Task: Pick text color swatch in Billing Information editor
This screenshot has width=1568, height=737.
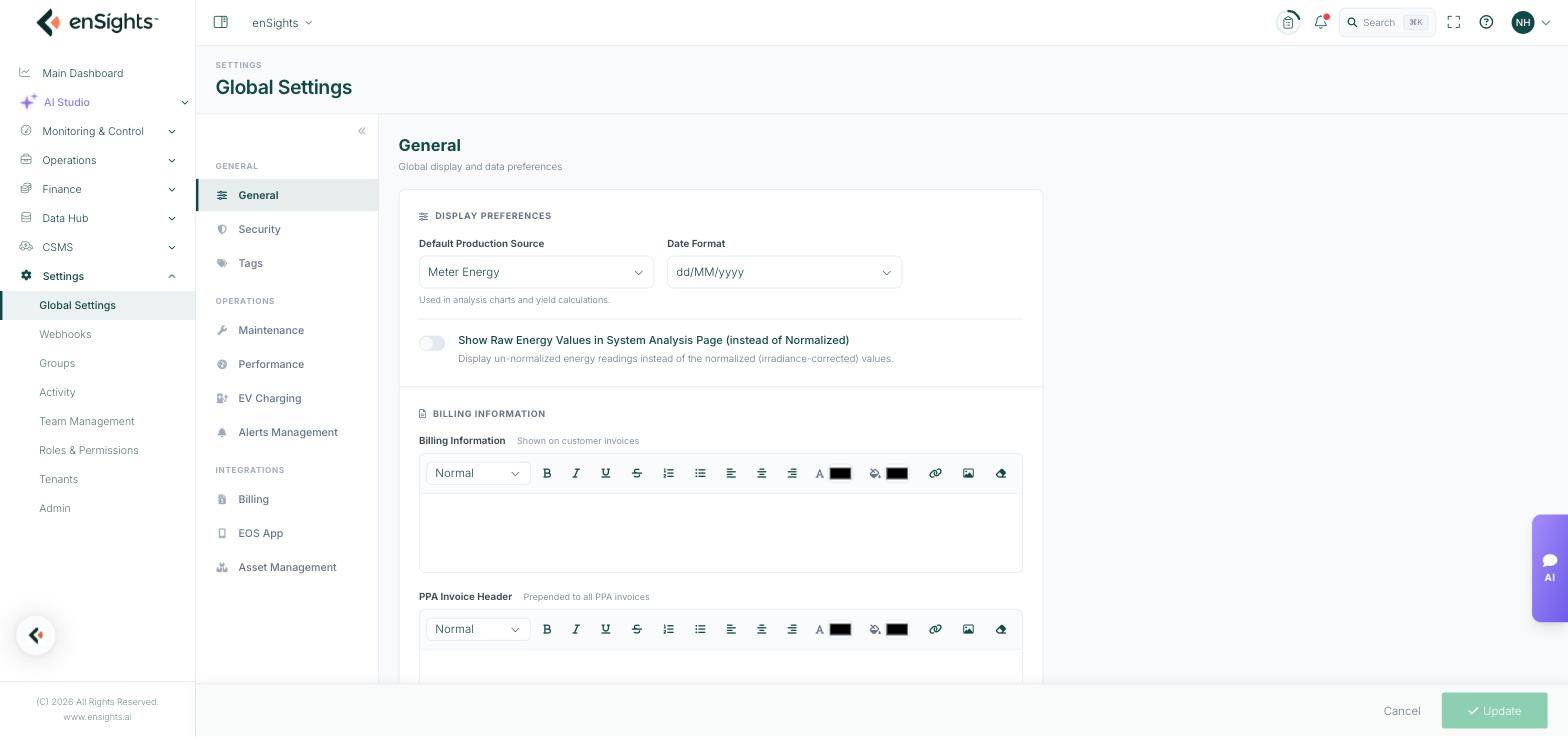Action: [840, 473]
